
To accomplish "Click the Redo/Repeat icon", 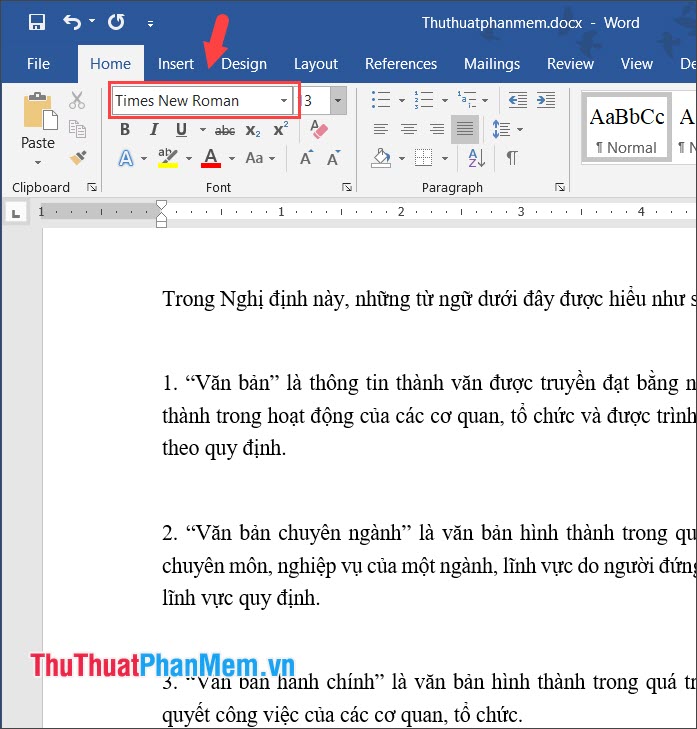I will point(116,22).
